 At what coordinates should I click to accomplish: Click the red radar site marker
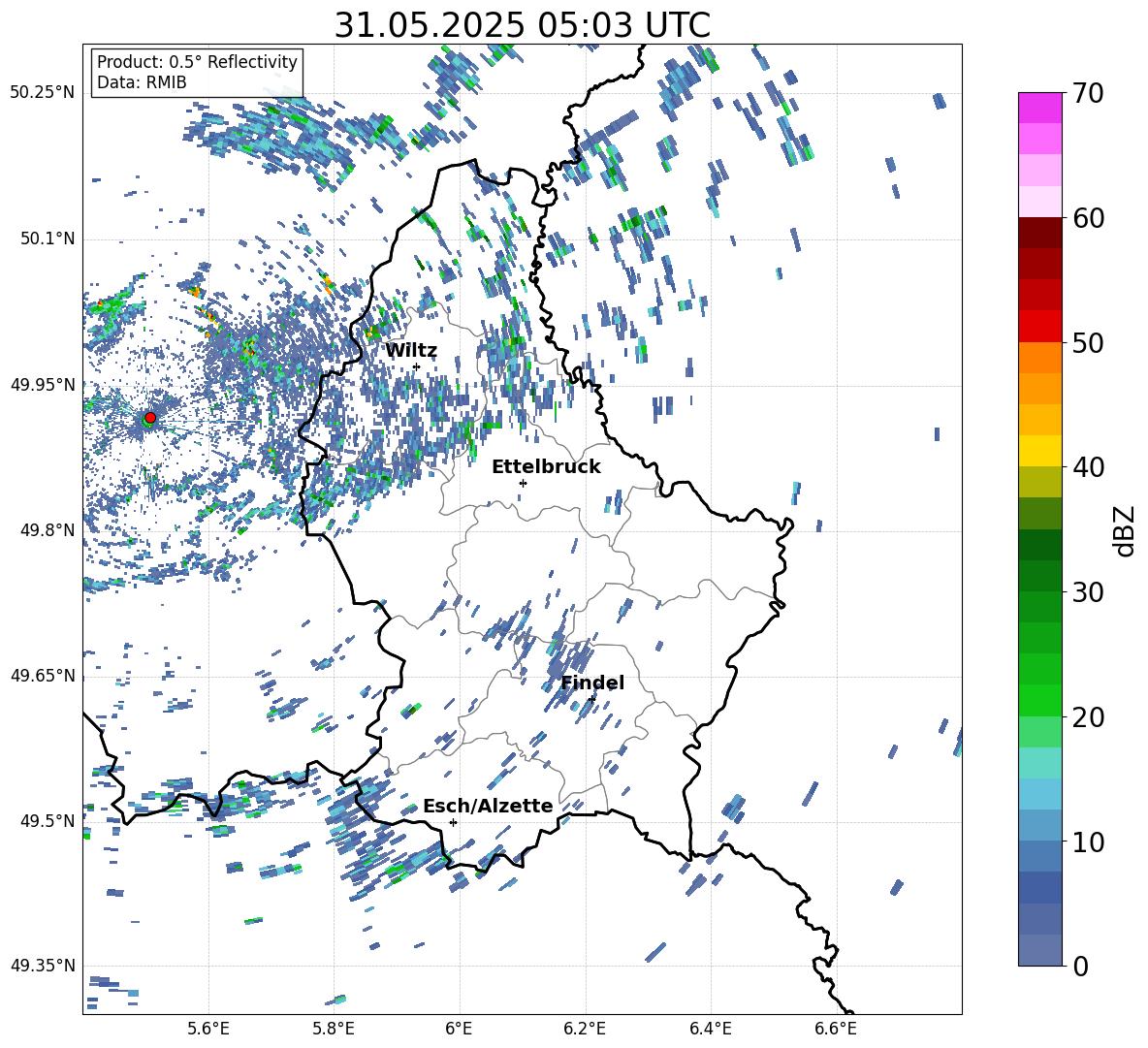coord(150,418)
